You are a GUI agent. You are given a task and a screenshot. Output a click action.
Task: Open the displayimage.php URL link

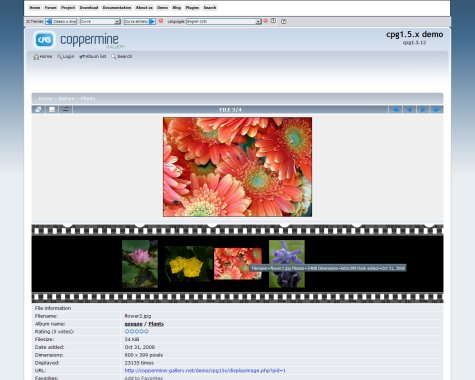tap(205, 371)
